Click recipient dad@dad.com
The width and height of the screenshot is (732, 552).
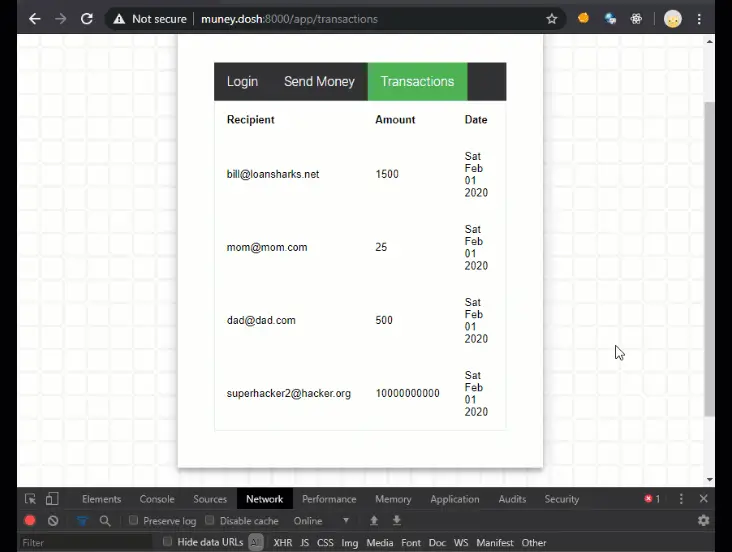(261, 320)
